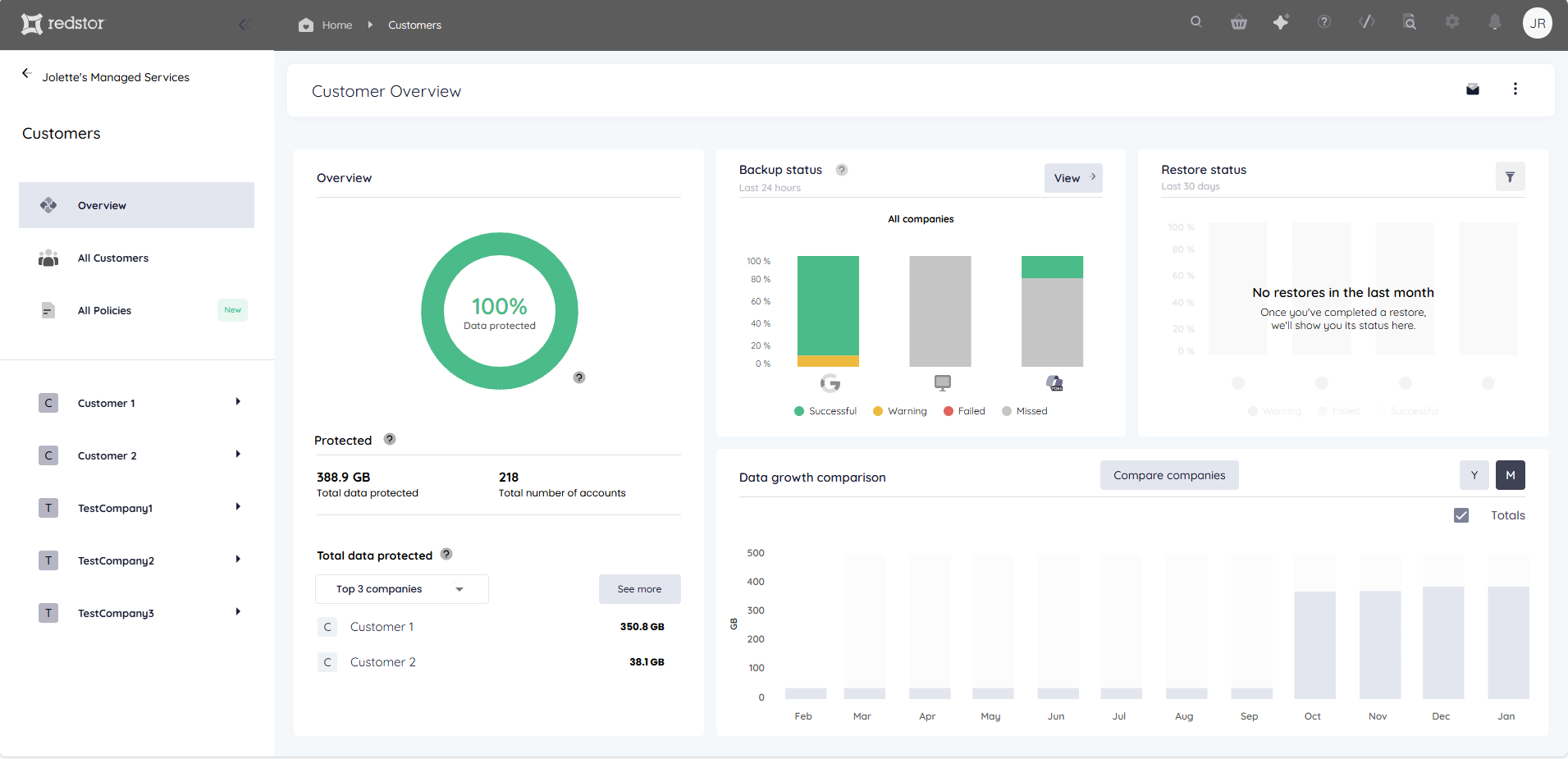
Task: Expand TestCompany1 in the sidebar
Action: (238, 507)
